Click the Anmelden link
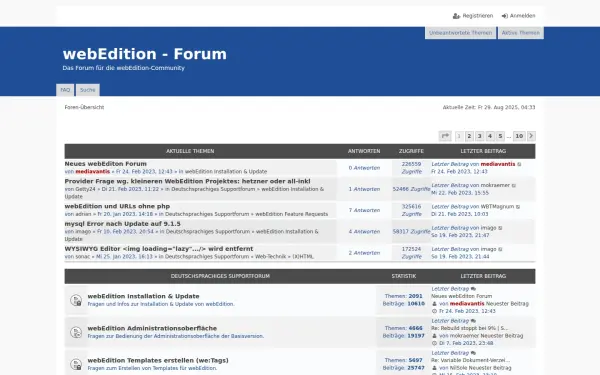Viewport: 600px width, 375px height. coord(522,16)
